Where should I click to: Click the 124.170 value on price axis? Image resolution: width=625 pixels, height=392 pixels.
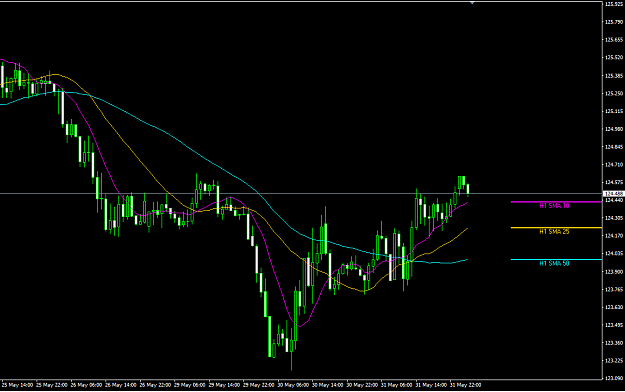pyautogui.click(x=614, y=236)
